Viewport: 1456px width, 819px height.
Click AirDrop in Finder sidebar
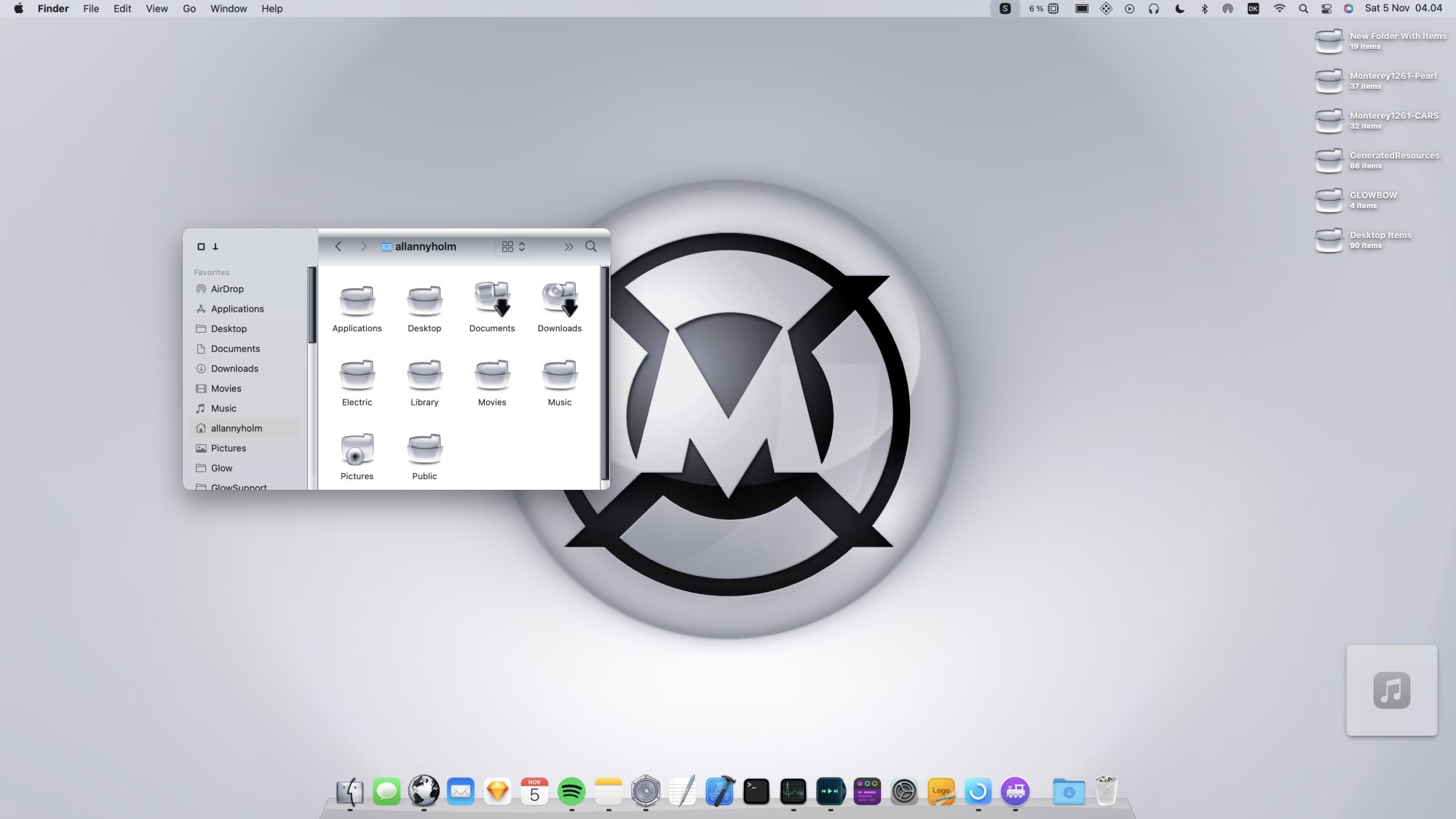tap(227, 289)
